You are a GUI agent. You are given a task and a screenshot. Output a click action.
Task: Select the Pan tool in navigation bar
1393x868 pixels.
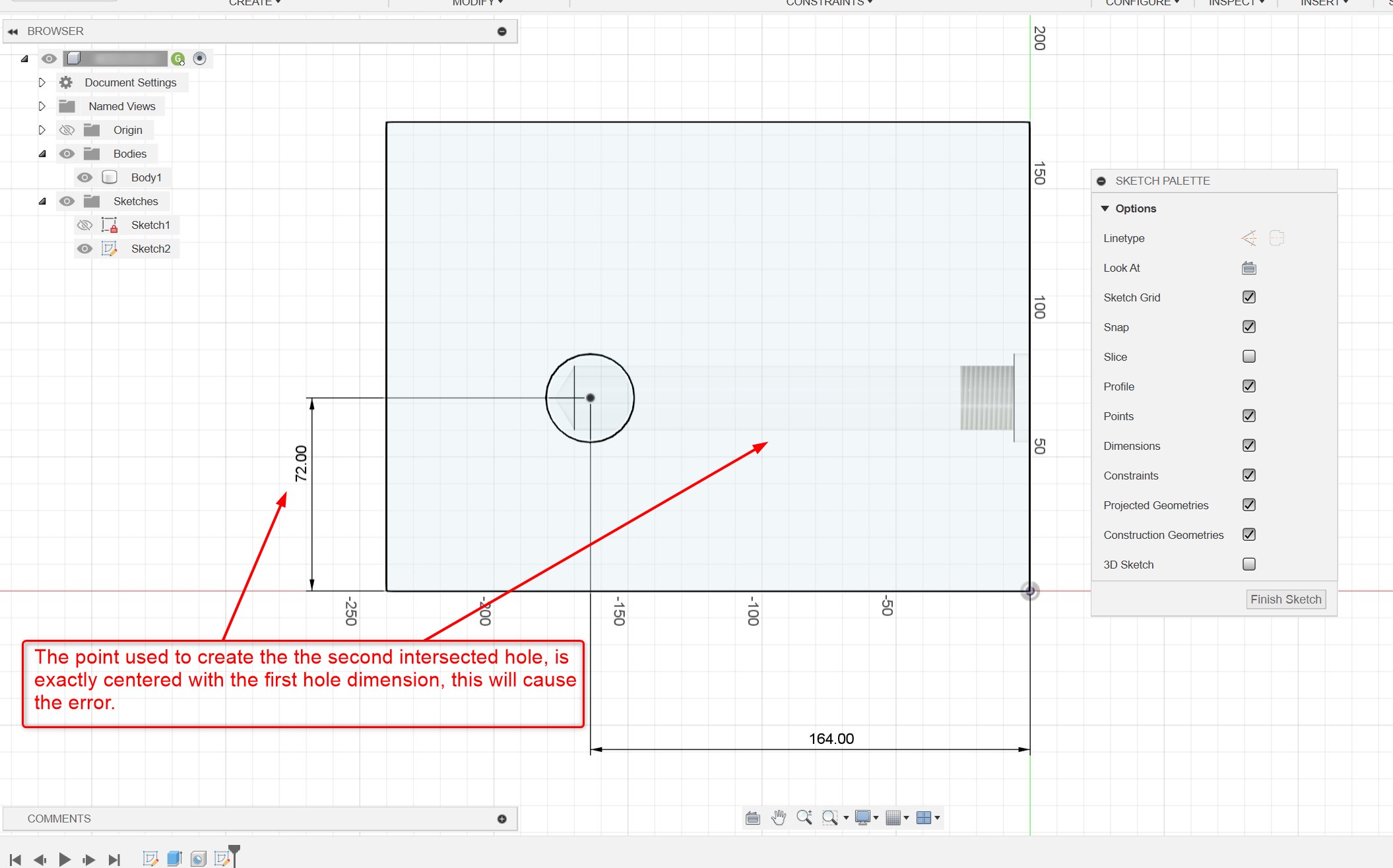tap(779, 817)
